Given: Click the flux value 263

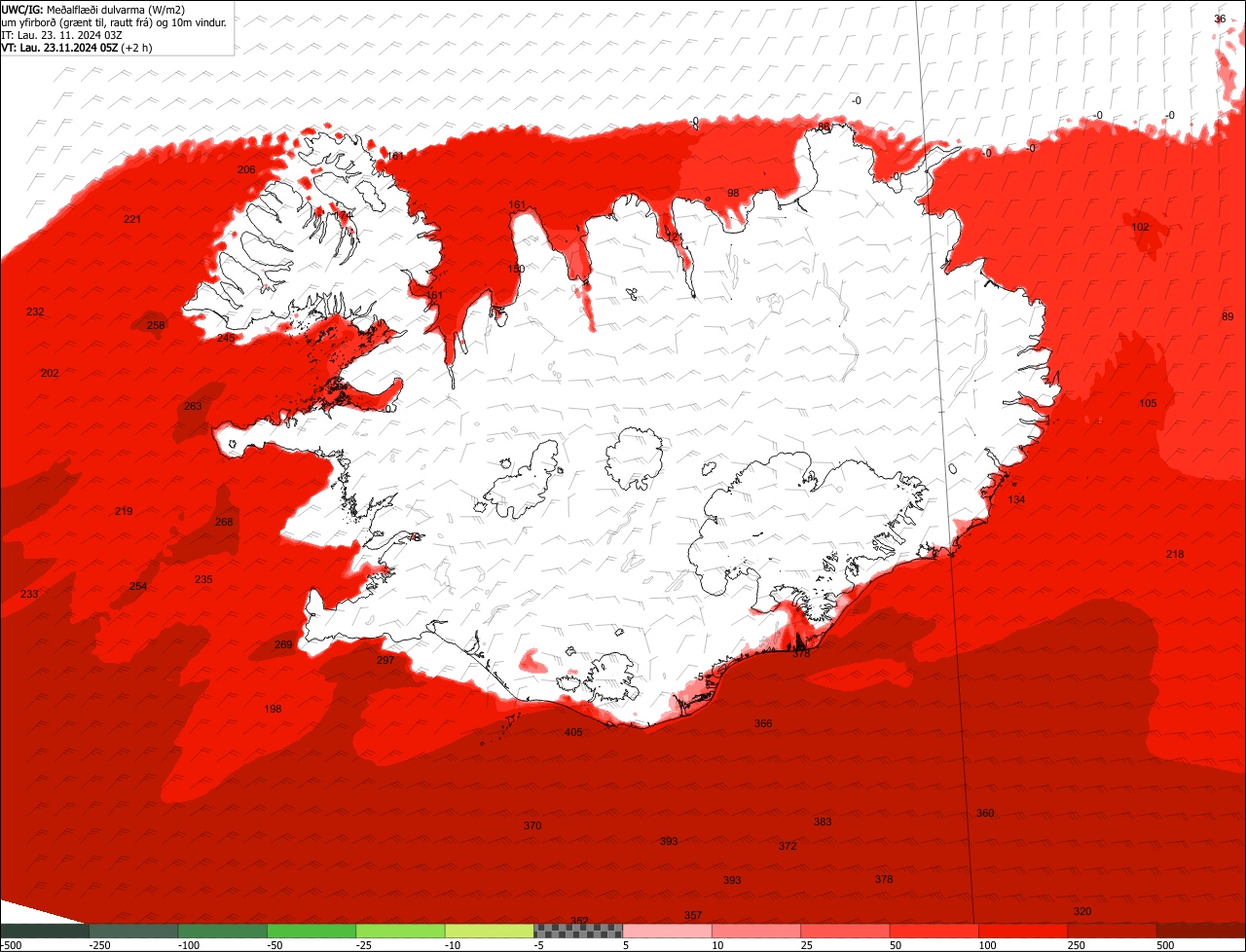Looking at the screenshot, I should click(x=193, y=406).
